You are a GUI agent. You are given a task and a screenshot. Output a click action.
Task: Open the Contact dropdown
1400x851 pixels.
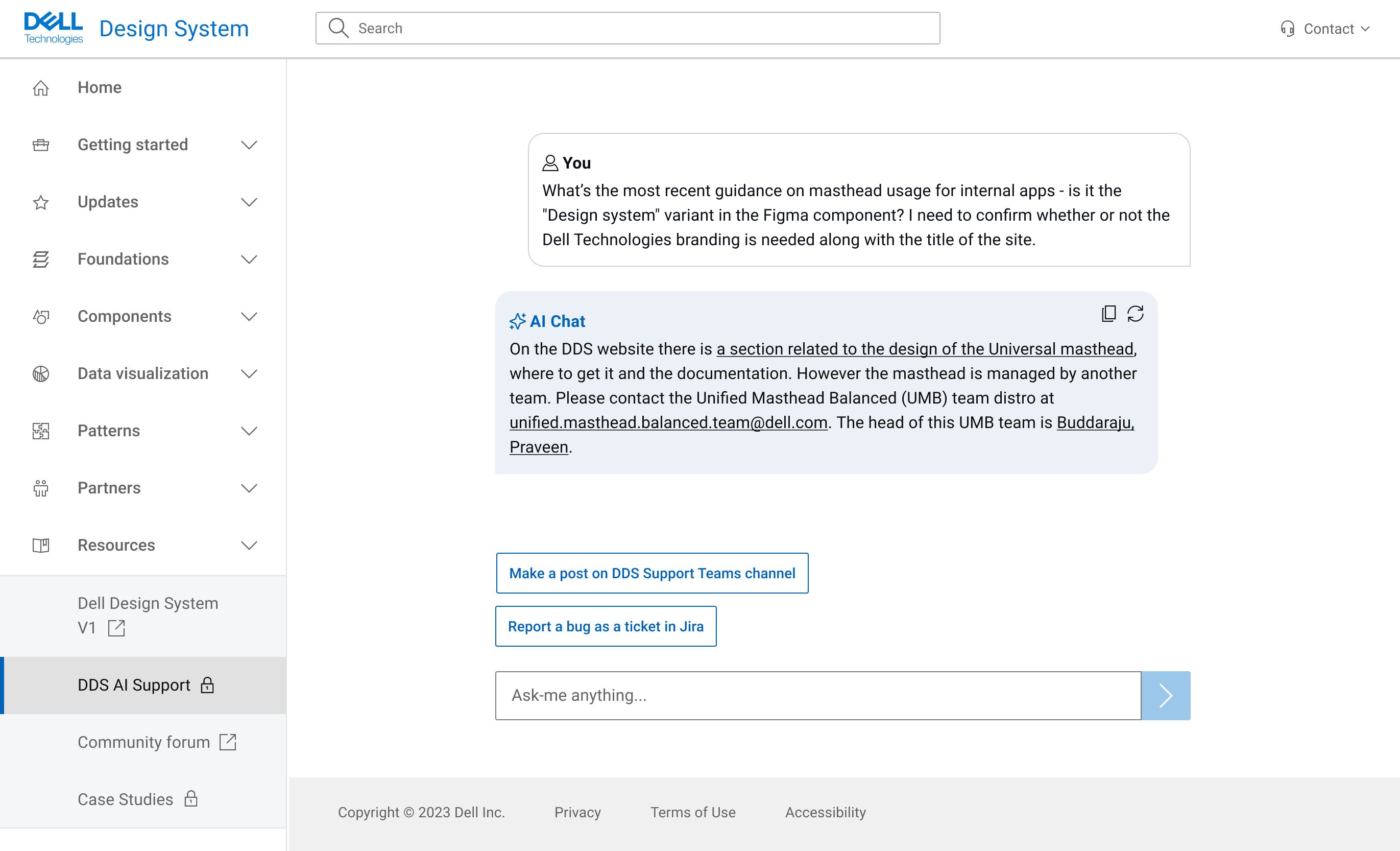(1329, 29)
